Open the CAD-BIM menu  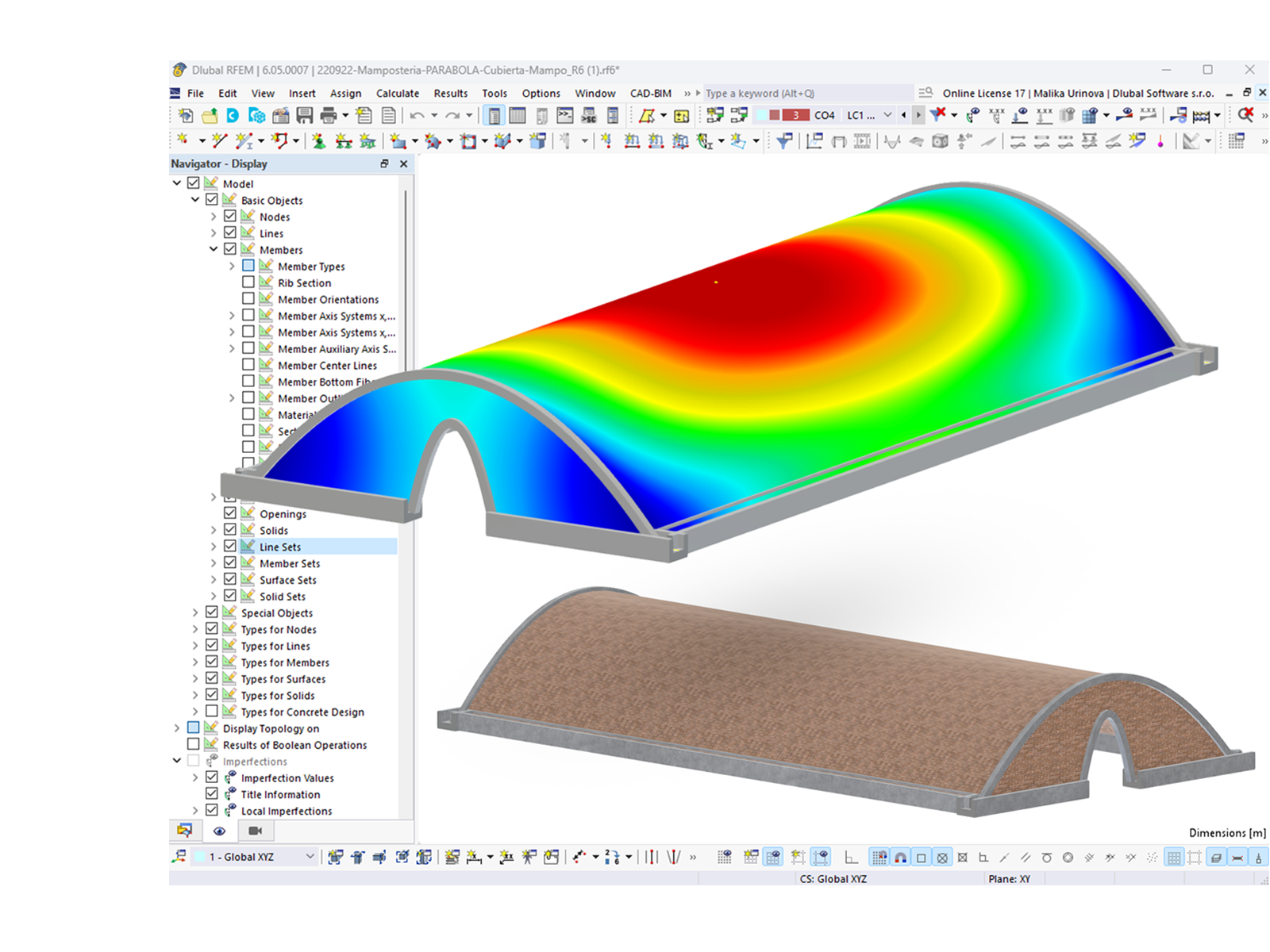pyautogui.click(x=651, y=93)
